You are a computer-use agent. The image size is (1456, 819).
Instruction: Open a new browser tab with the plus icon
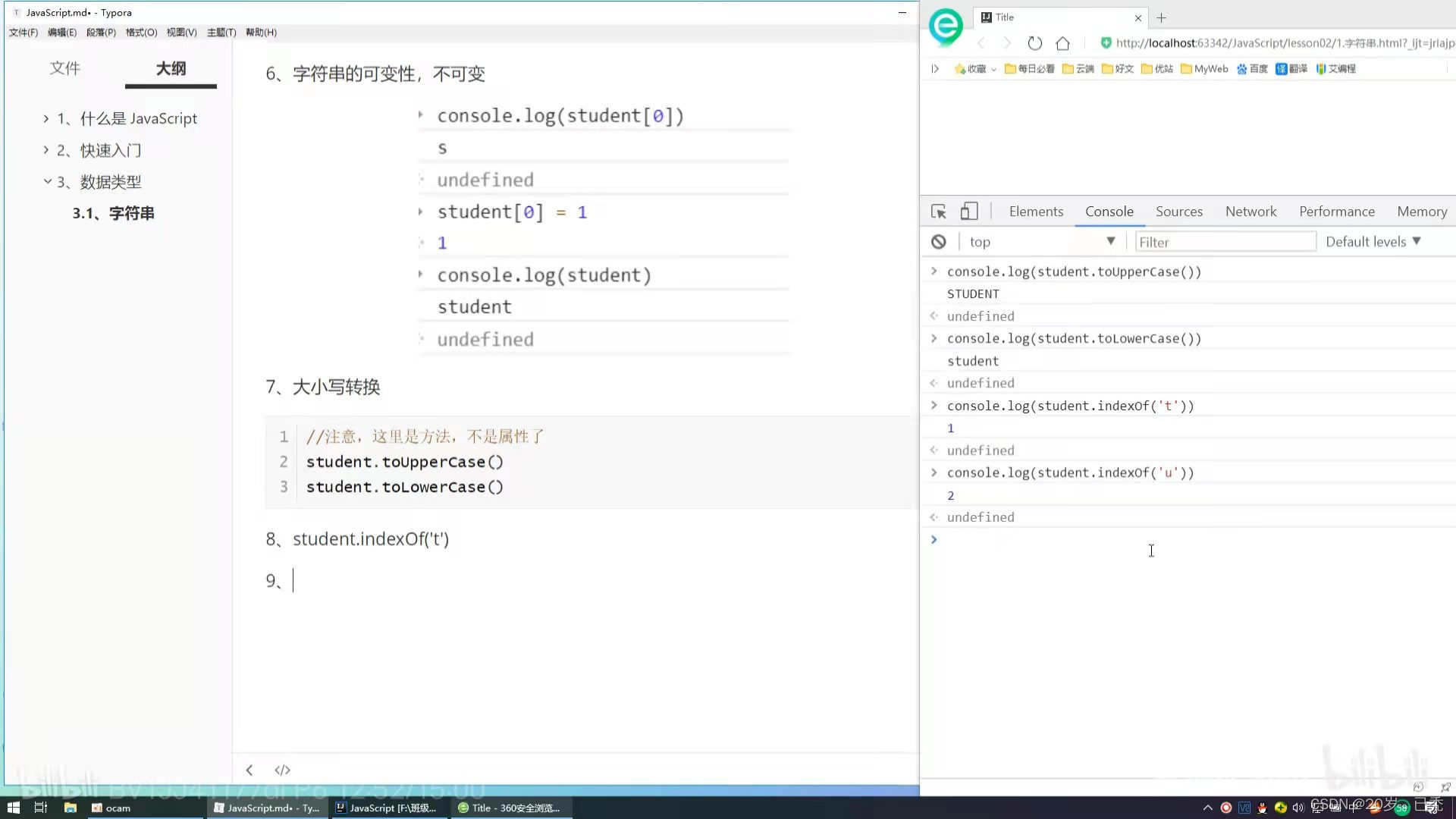1161,17
